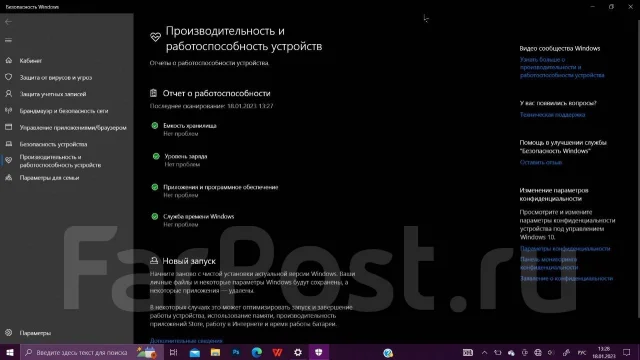This screenshot has width=640, height=360.
Task: Open Photoshop from the taskbar
Action: pyautogui.click(x=236, y=352)
